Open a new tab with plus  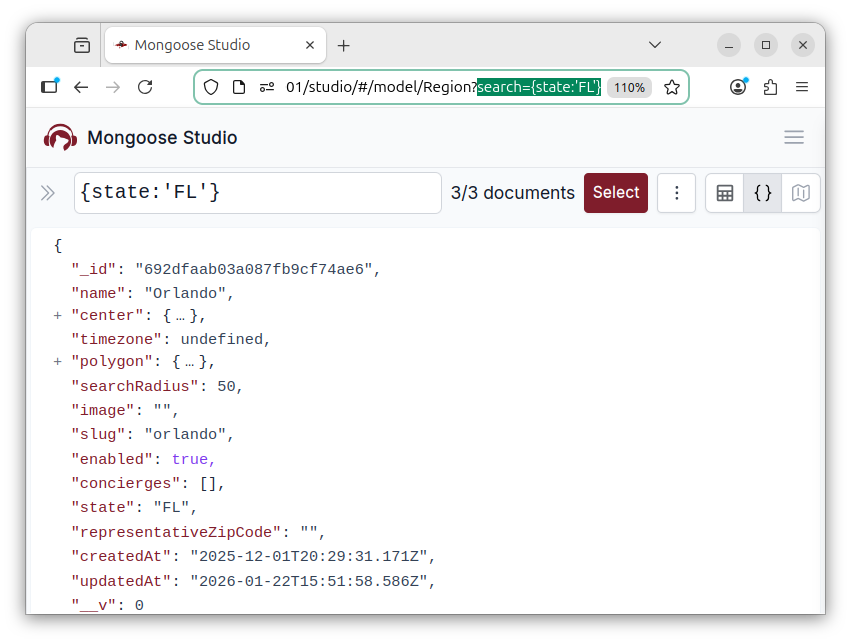click(344, 46)
